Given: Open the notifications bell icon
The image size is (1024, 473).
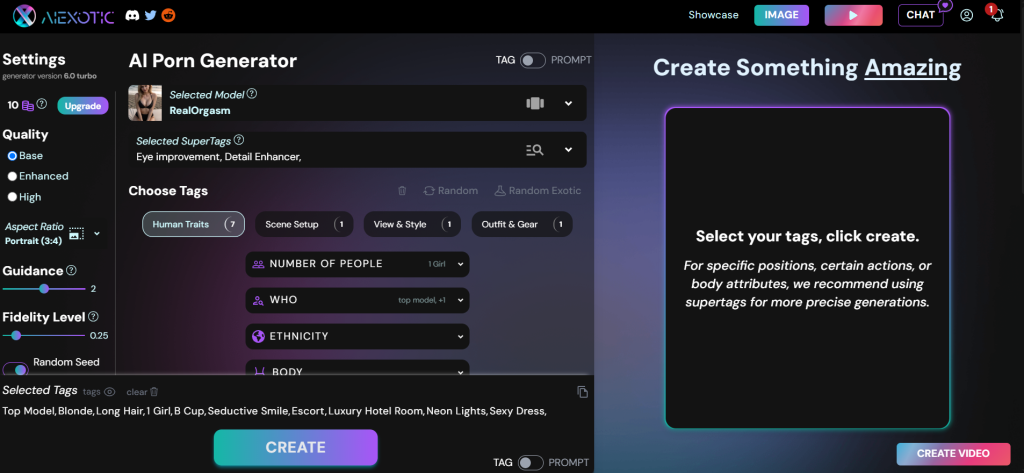Looking at the screenshot, I should (x=997, y=16).
